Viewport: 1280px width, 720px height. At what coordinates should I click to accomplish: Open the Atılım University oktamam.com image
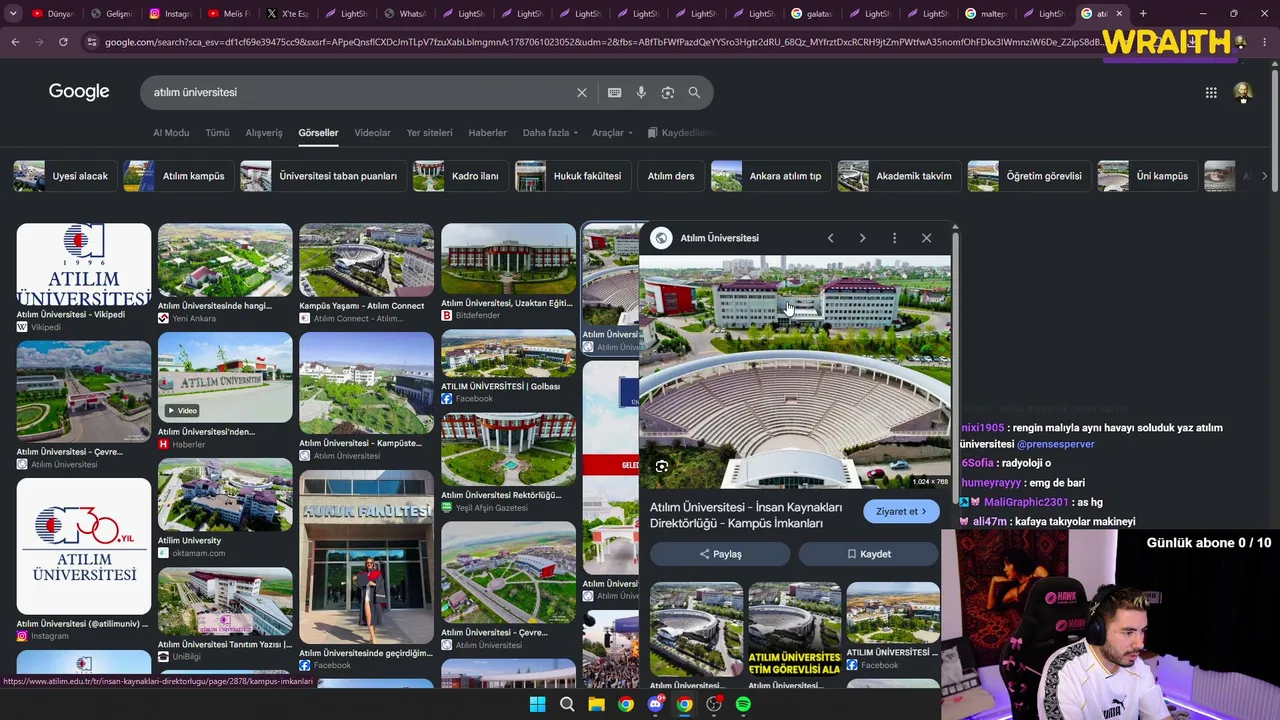coord(225,495)
